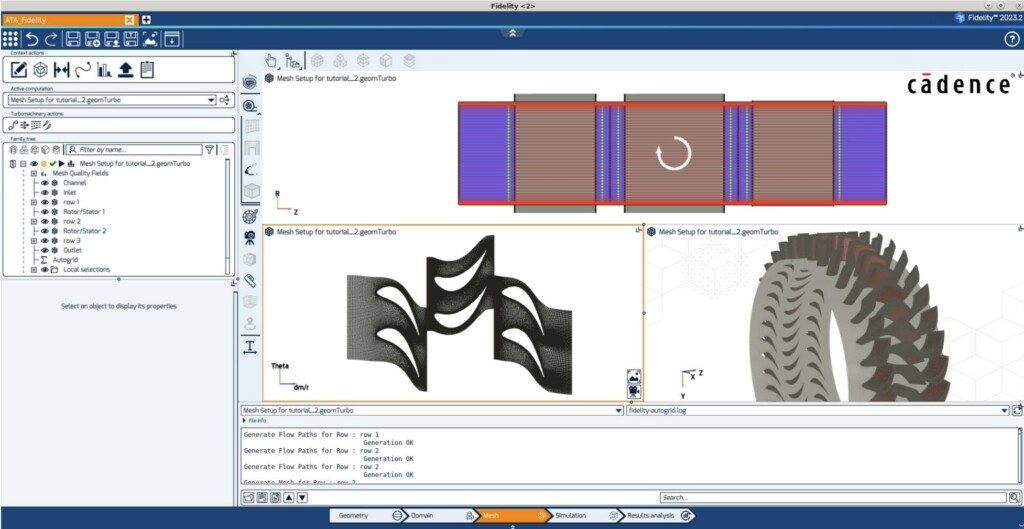Click the Filter by name field
Viewport: 1024px width, 529px height.
(x=133, y=150)
